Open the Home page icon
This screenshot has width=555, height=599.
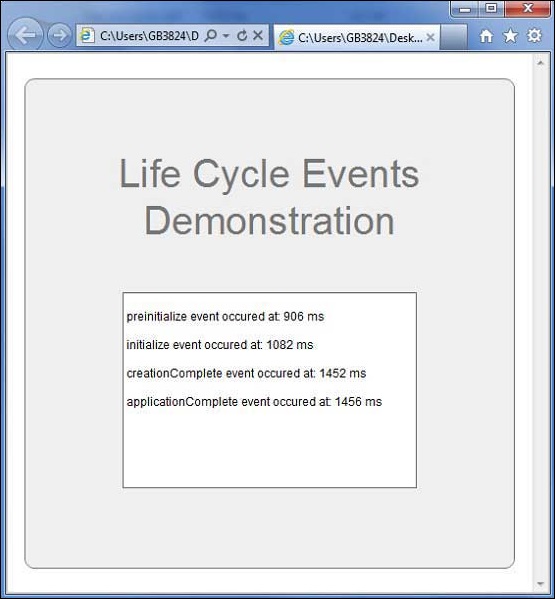[486, 36]
